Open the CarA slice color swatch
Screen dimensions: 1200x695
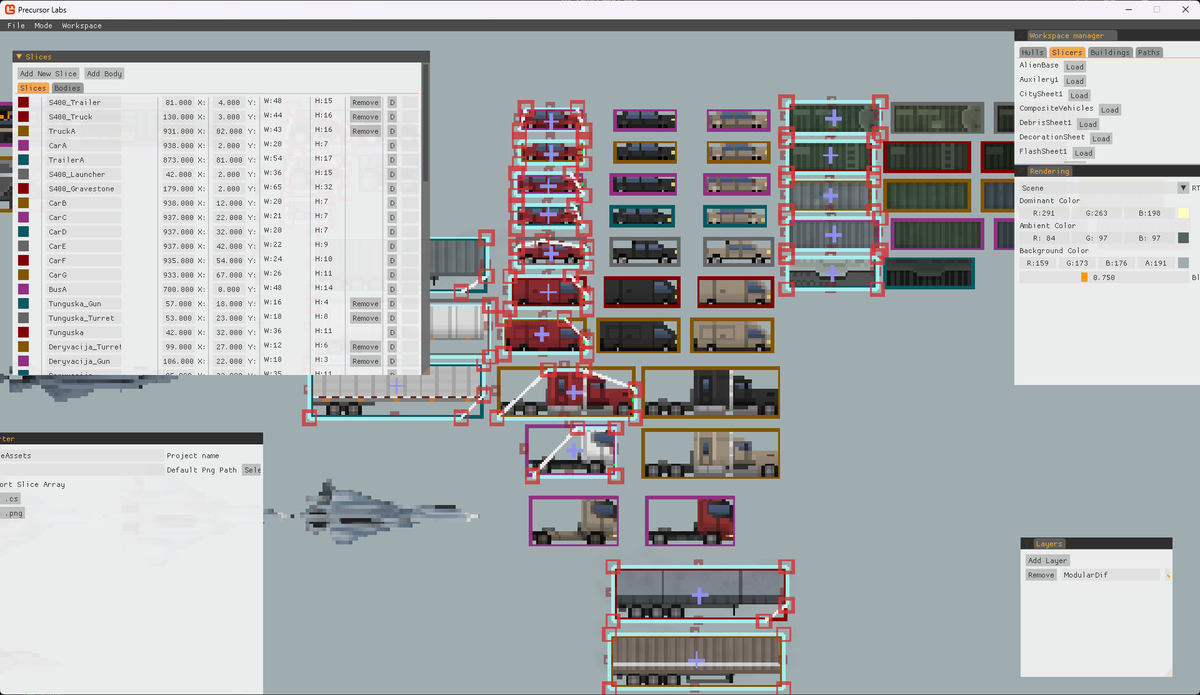(x=23, y=145)
